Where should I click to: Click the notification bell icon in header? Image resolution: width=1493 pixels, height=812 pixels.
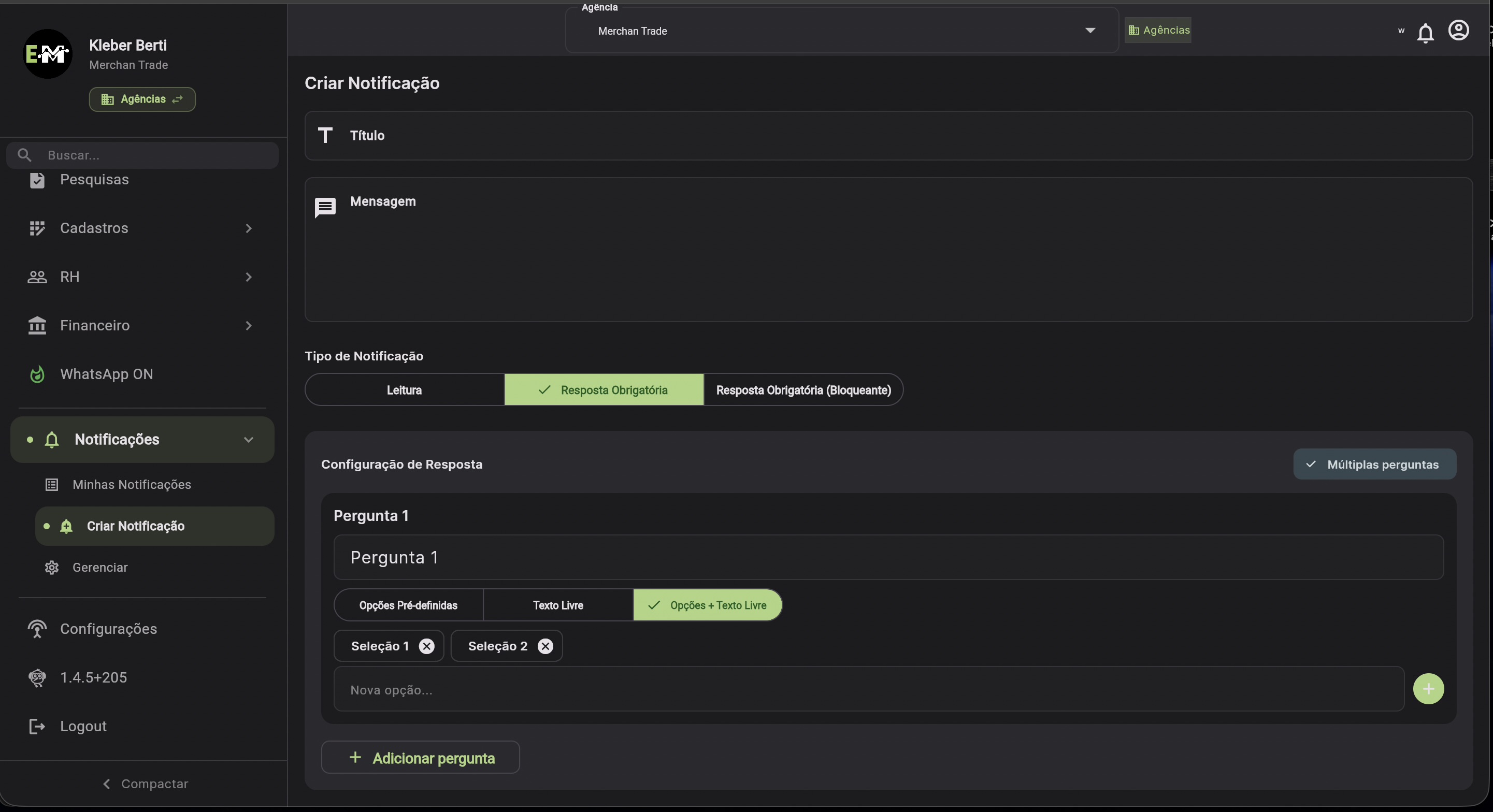point(1425,33)
